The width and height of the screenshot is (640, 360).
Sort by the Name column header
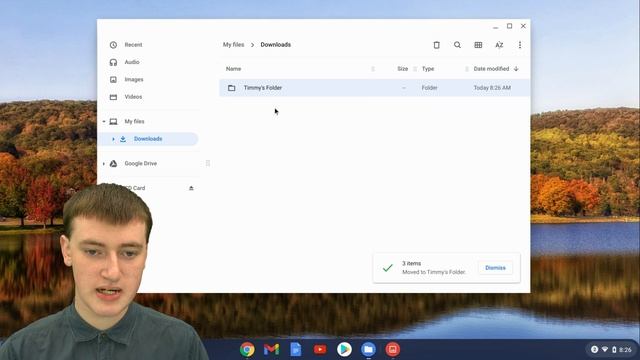233,69
